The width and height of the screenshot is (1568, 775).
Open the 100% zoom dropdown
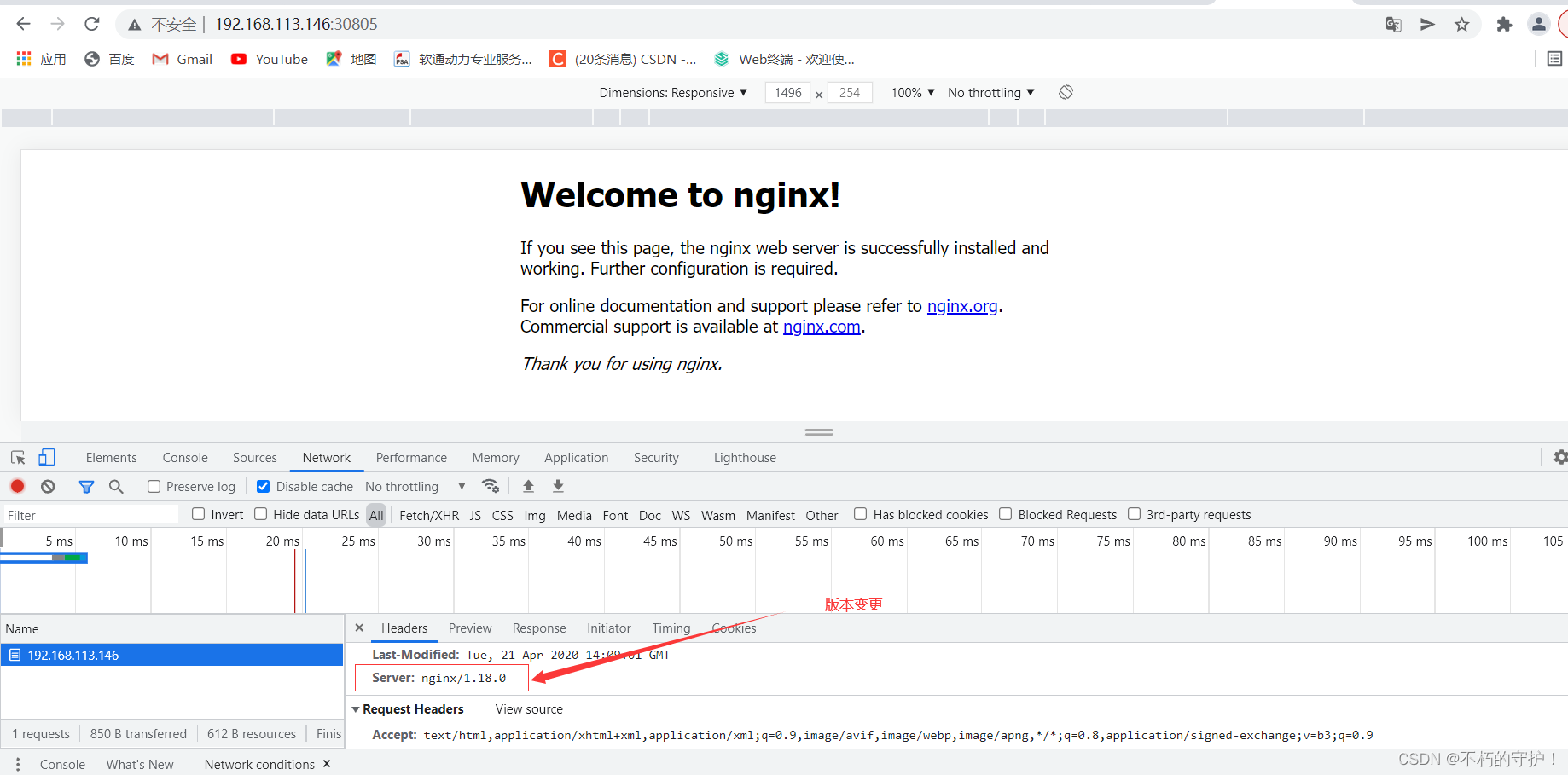coord(913,92)
